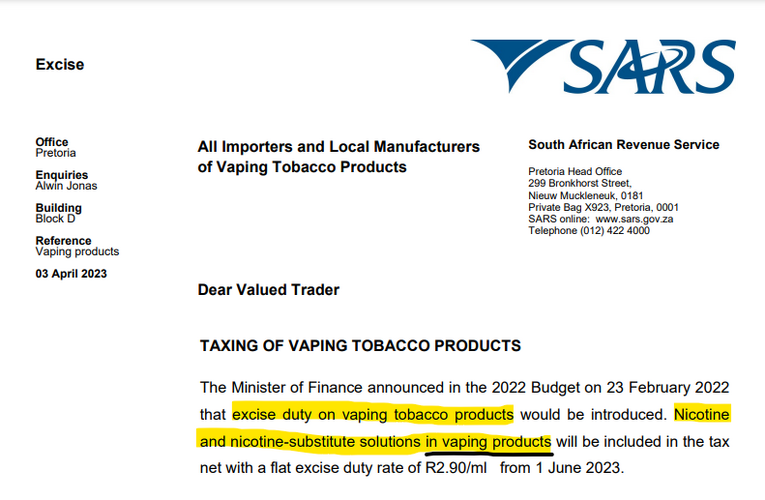Click the South African Revenue Service heading

(624, 145)
